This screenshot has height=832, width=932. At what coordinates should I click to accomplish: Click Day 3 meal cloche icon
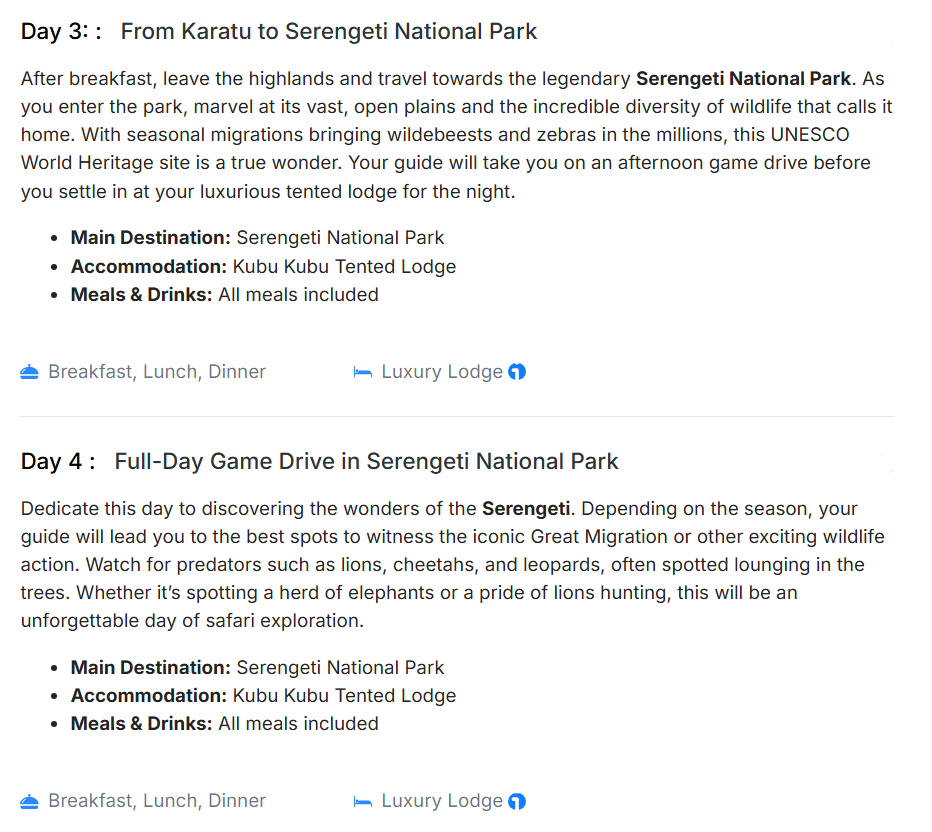click(x=29, y=372)
